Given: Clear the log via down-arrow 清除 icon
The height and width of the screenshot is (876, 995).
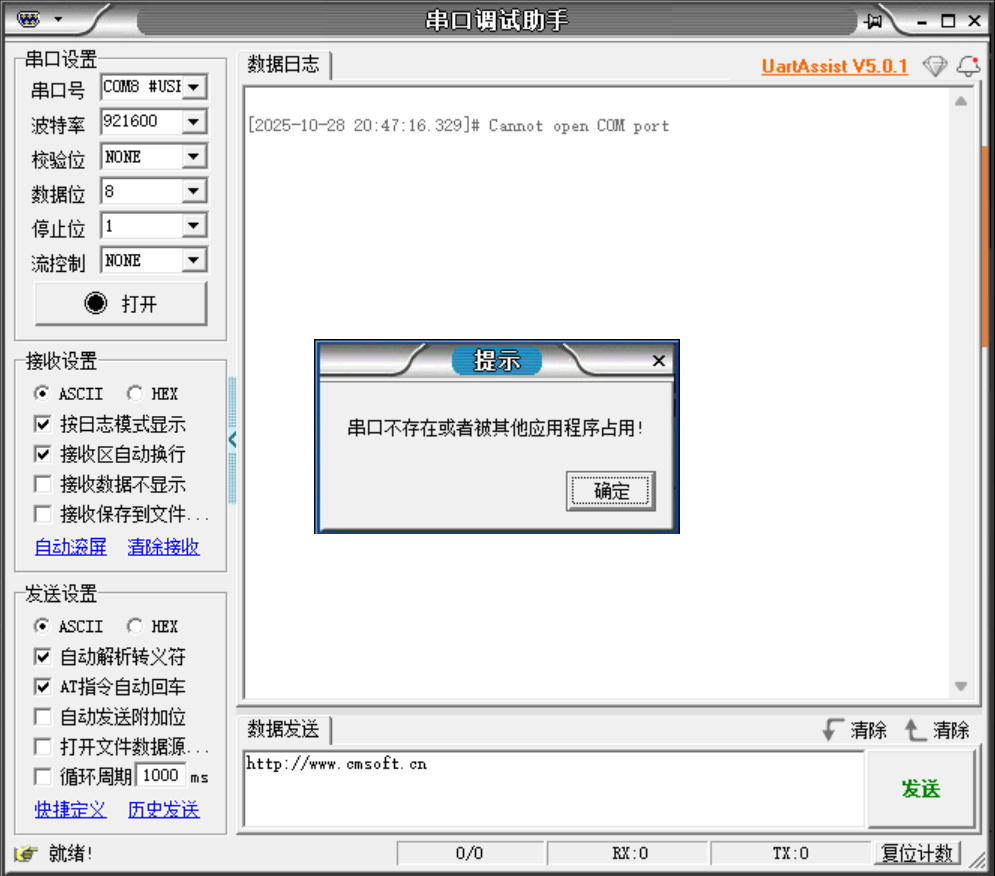Looking at the screenshot, I should (x=854, y=730).
